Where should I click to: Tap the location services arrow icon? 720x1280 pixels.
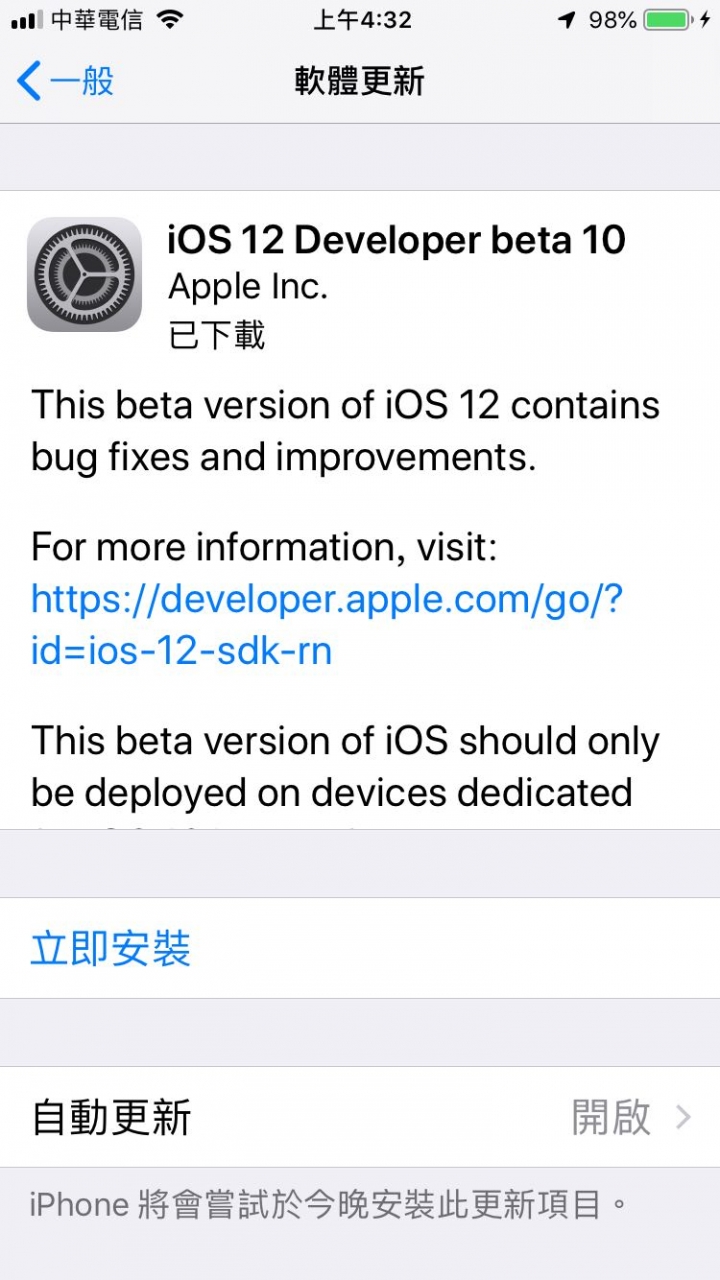click(567, 20)
